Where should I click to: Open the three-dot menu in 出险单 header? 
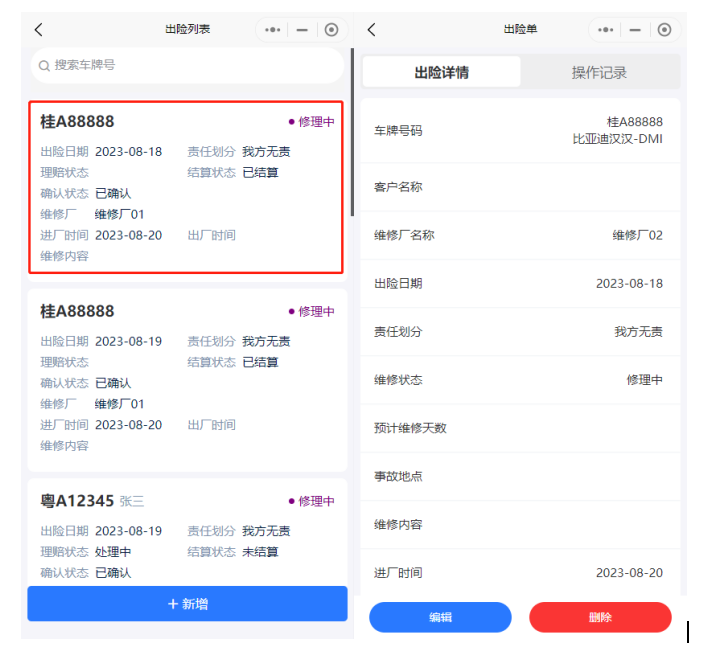pos(605,30)
